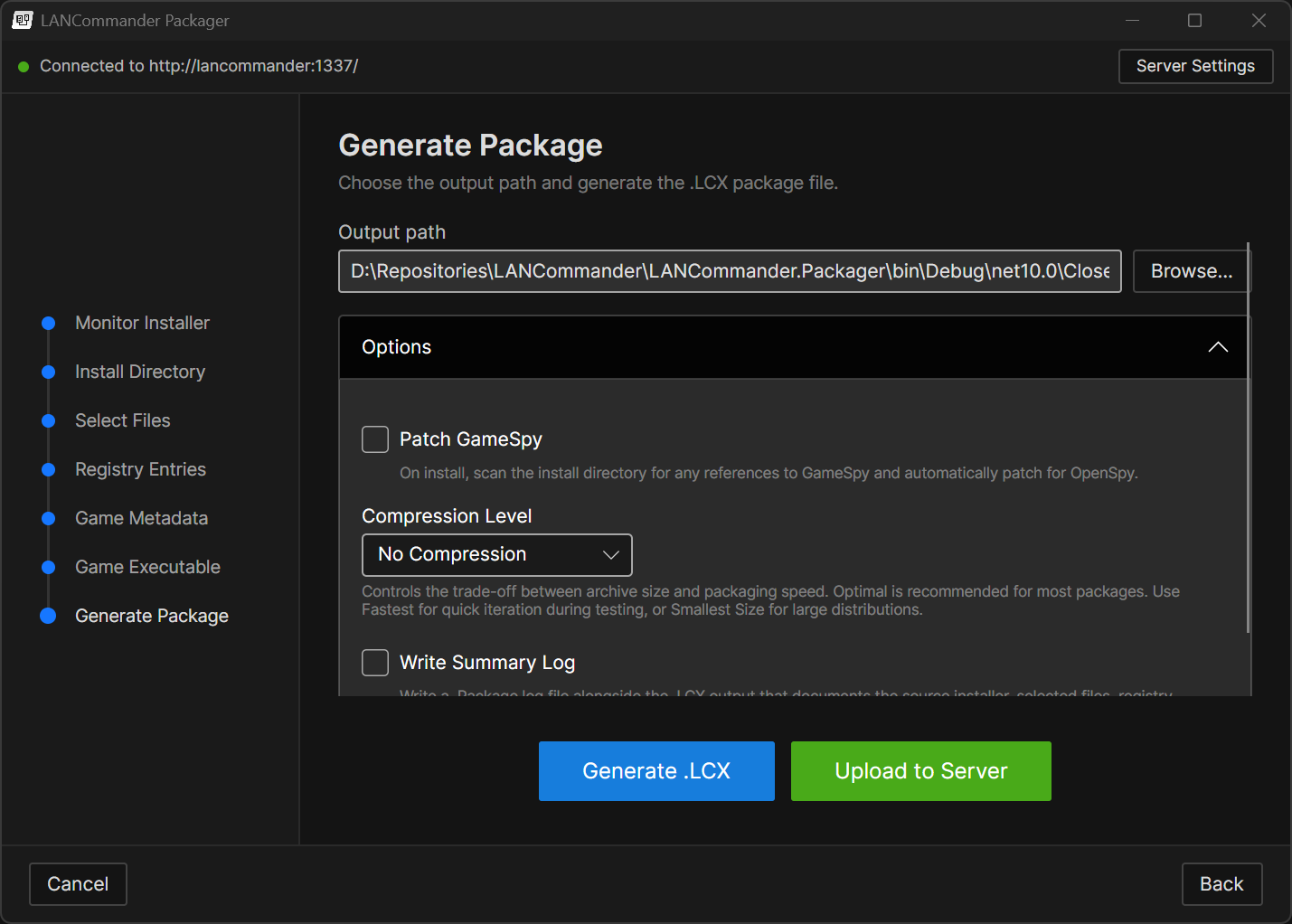Close the LANCommander Packager window
This screenshot has width=1292, height=924.
pos(1259,20)
